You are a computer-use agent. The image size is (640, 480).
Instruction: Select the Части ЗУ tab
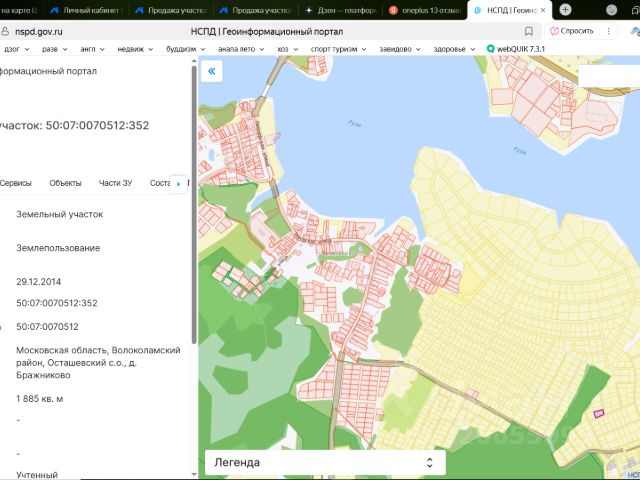point(115,183)
